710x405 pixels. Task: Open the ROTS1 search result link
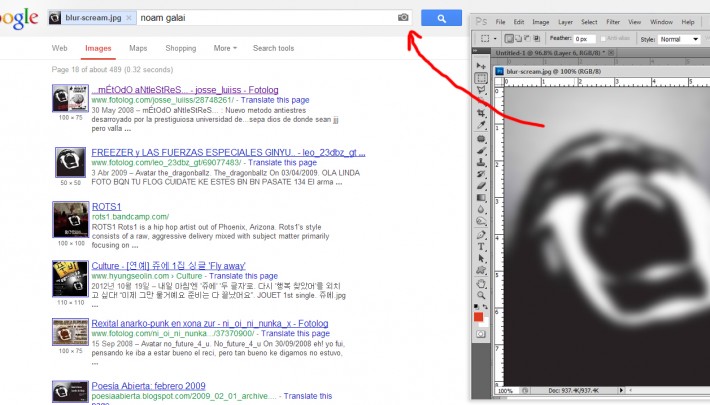(106, 207)
